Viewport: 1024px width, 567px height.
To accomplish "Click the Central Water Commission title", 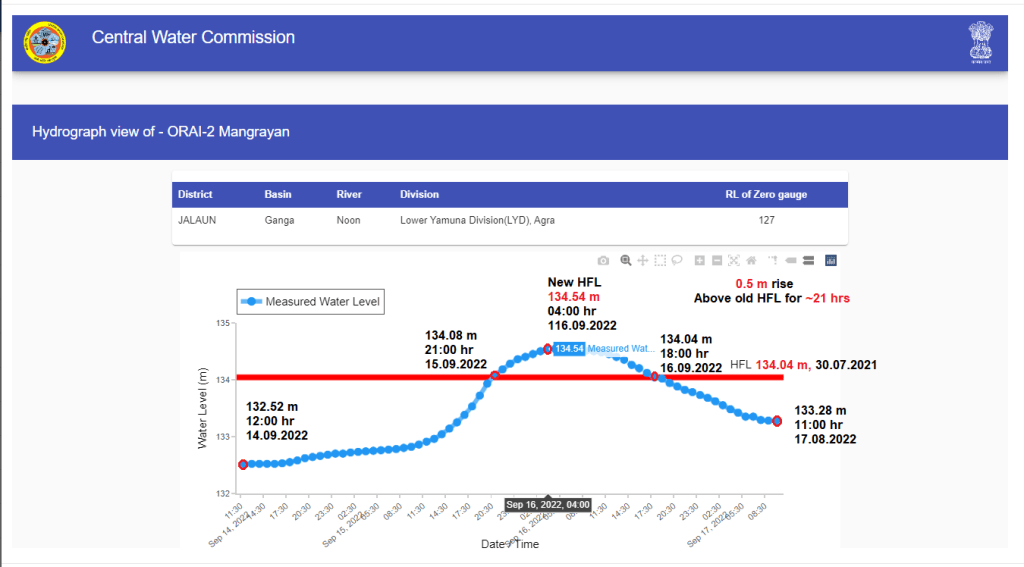I will [x=193, y=38].
